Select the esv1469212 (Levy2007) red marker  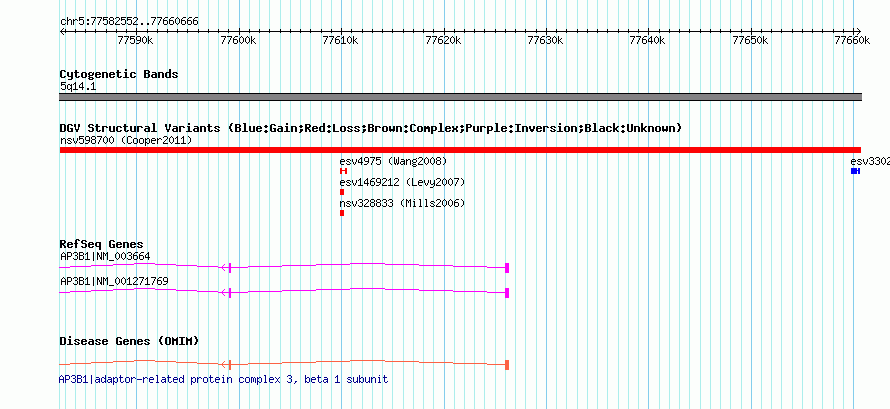click(x=342, y=192)
